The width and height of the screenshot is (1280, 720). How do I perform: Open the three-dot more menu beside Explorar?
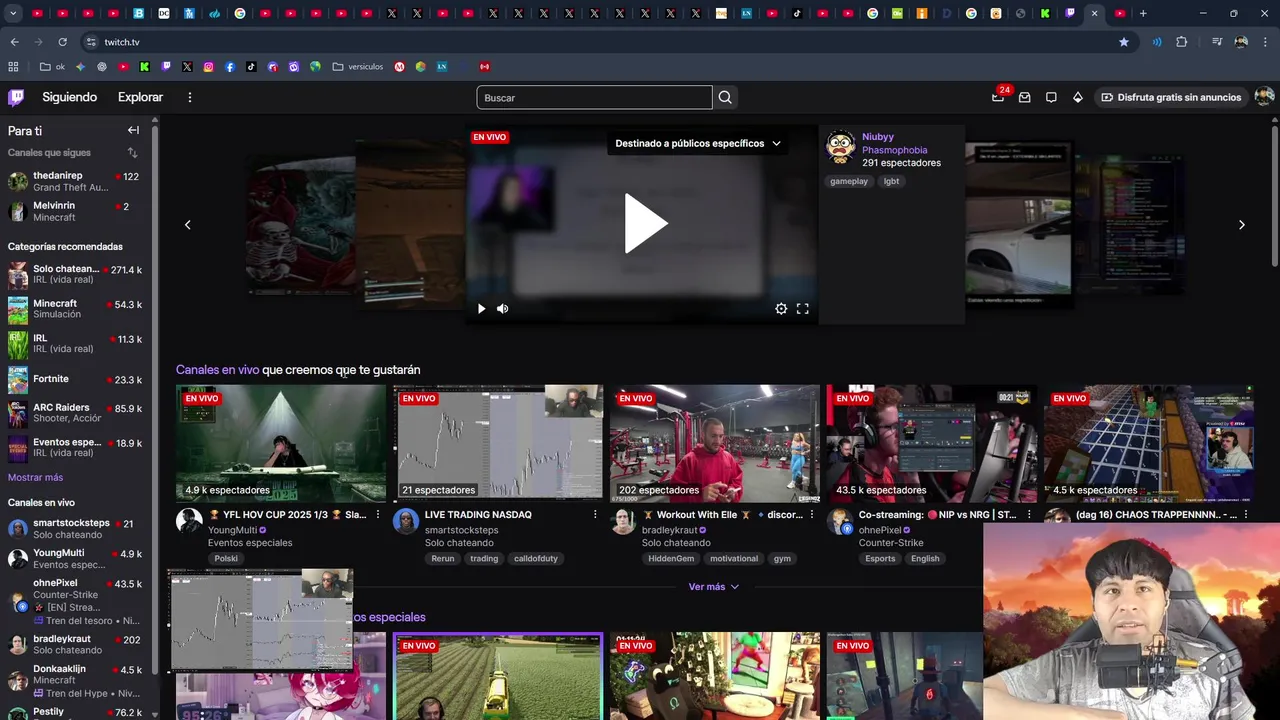click(189, 97)
